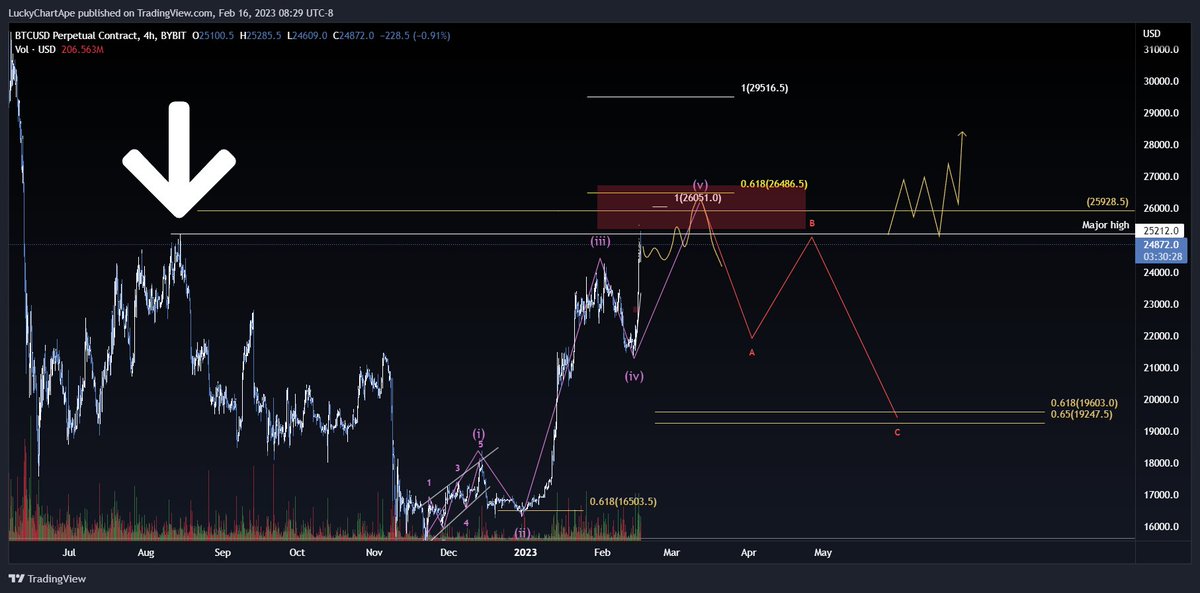
Task: Select the 0.618(26486.5) fib level label
Action: tap(774, 184)
